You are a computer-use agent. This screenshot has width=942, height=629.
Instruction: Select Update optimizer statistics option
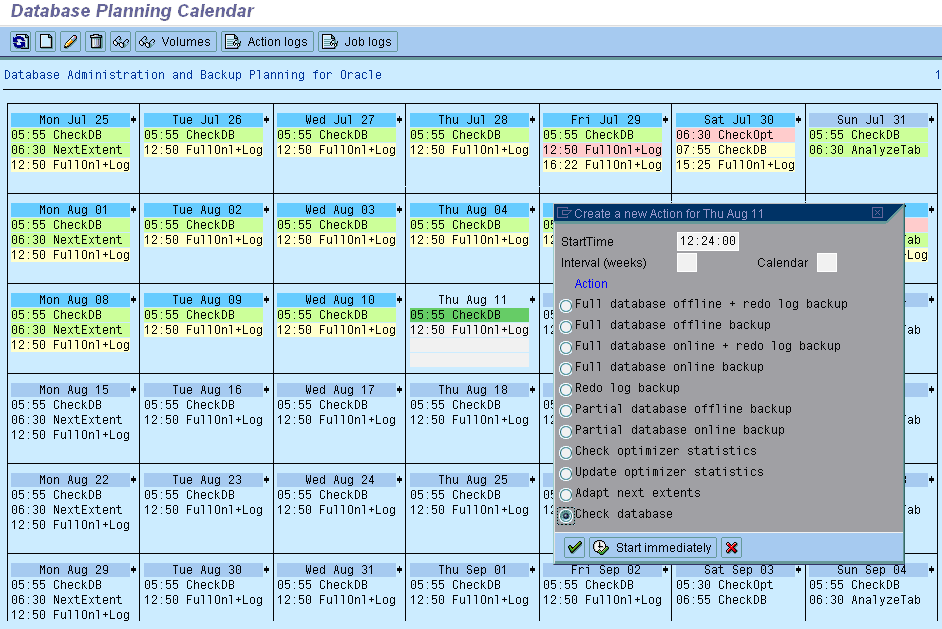pos(566,473)
